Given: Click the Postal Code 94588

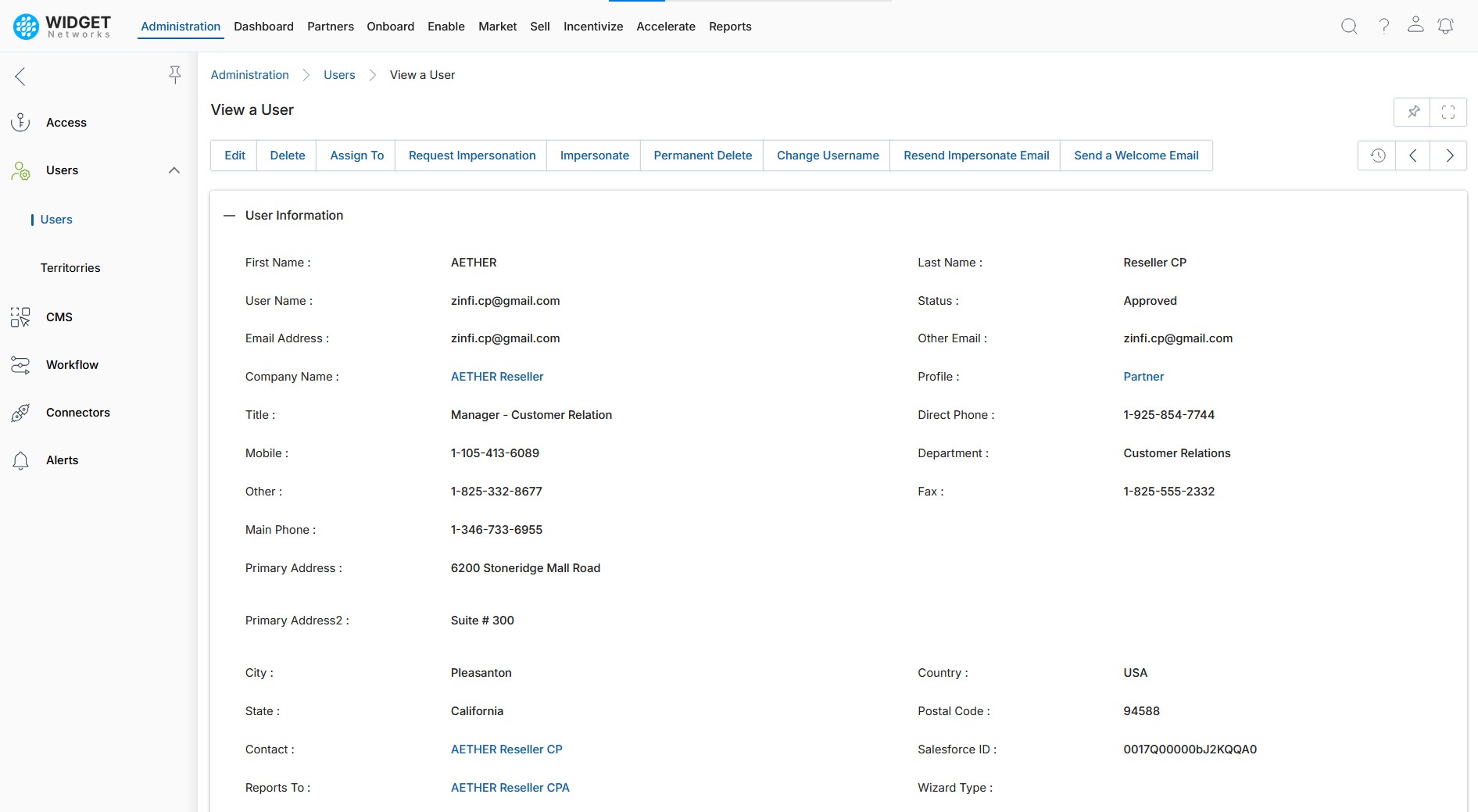Looking at the screenshot, I should click(x=1141, y=711).
